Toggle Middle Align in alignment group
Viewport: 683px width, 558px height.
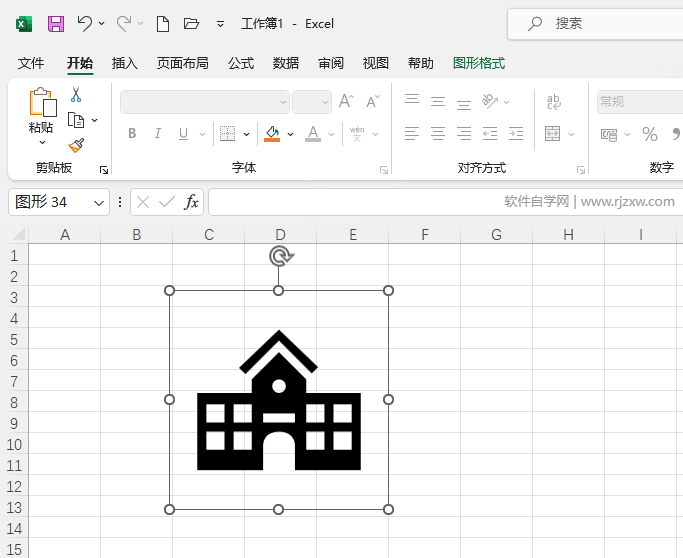[438, 102]
